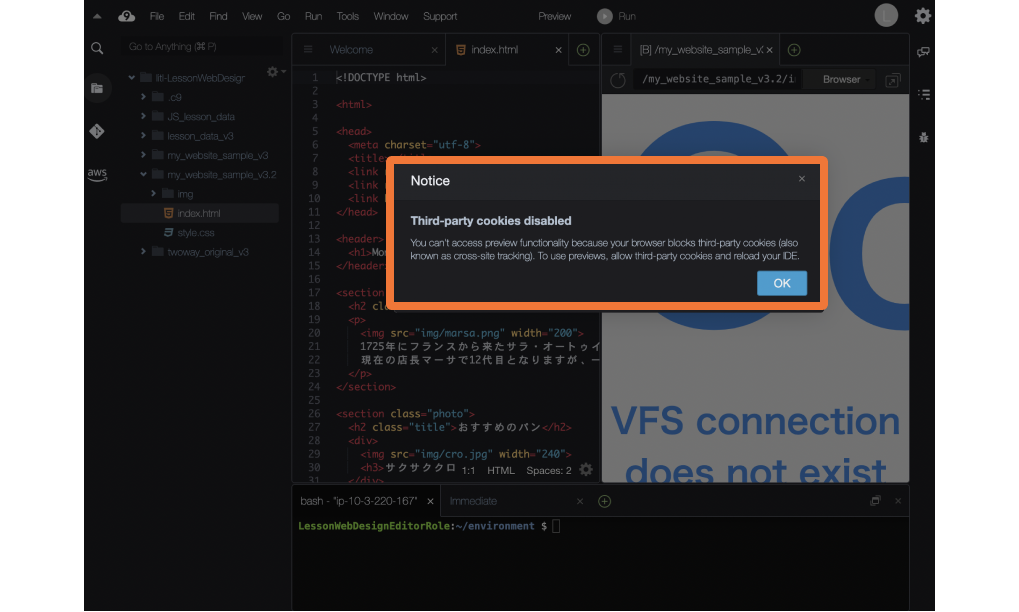Click the Run button in toolbar
This screenshot has height=612, width=1019.
(617, 16)
